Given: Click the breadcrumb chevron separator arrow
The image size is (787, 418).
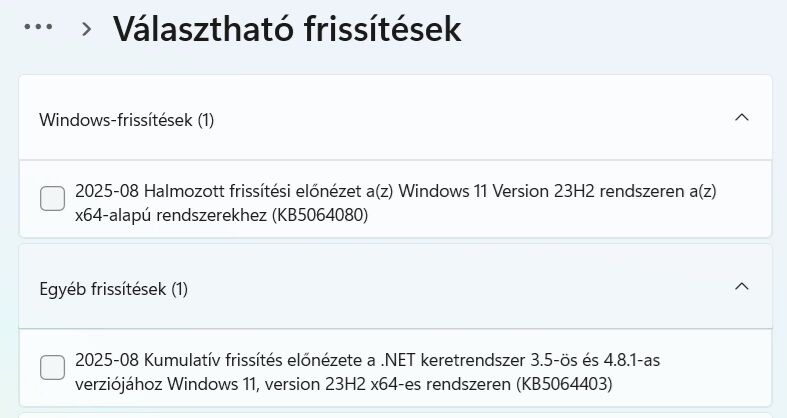Looking at the screenshot, I should (x=87, y=29).
